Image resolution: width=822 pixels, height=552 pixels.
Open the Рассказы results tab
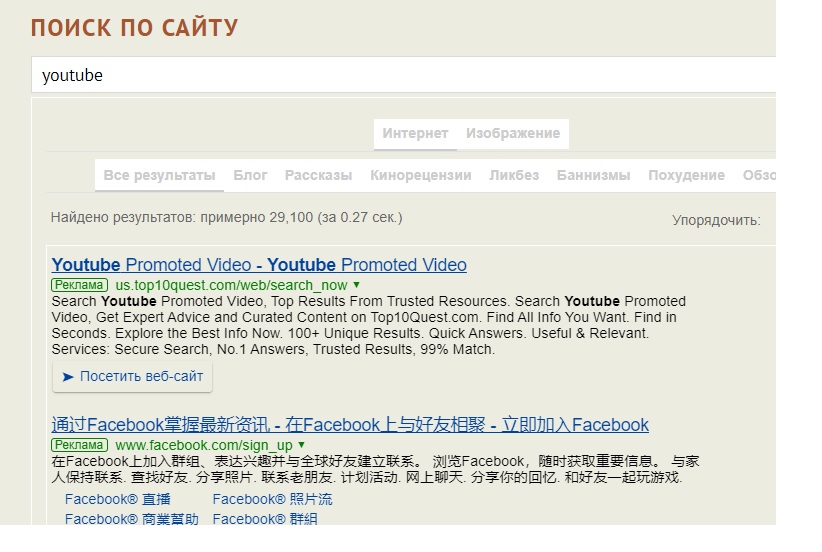[x=318, y=176]
